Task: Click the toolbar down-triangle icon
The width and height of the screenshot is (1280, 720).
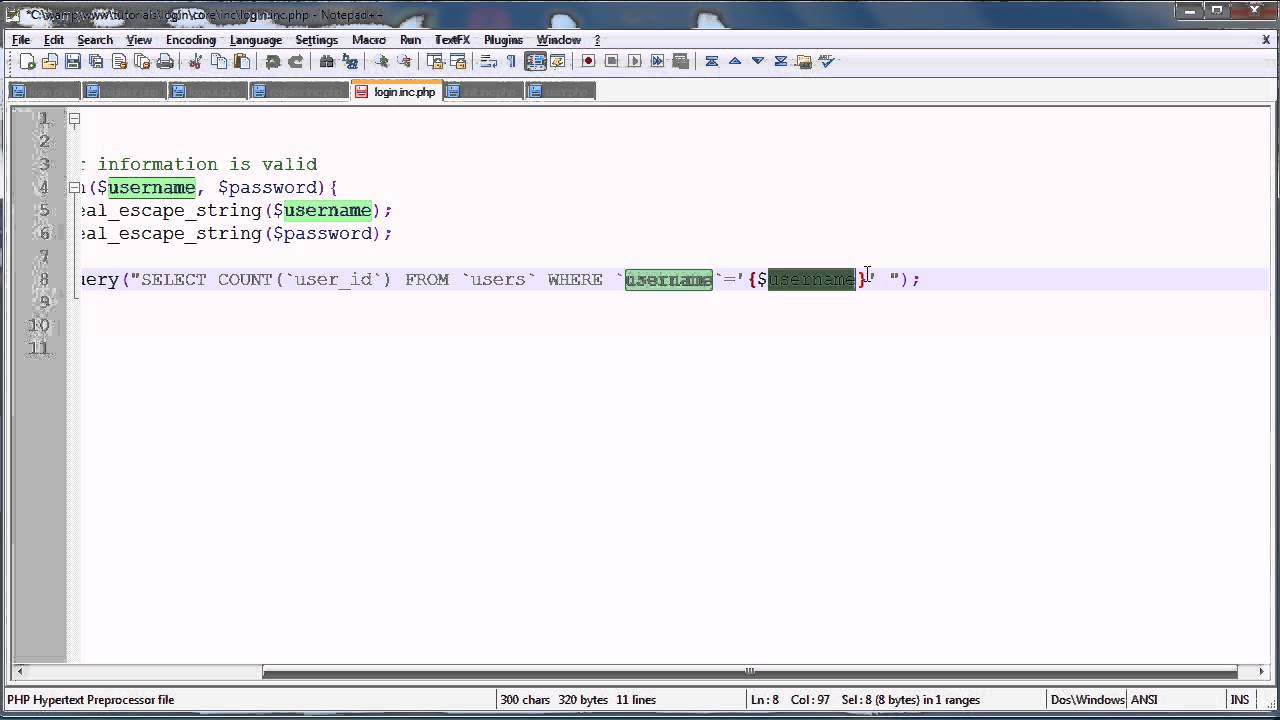Action: coord(758,61)
